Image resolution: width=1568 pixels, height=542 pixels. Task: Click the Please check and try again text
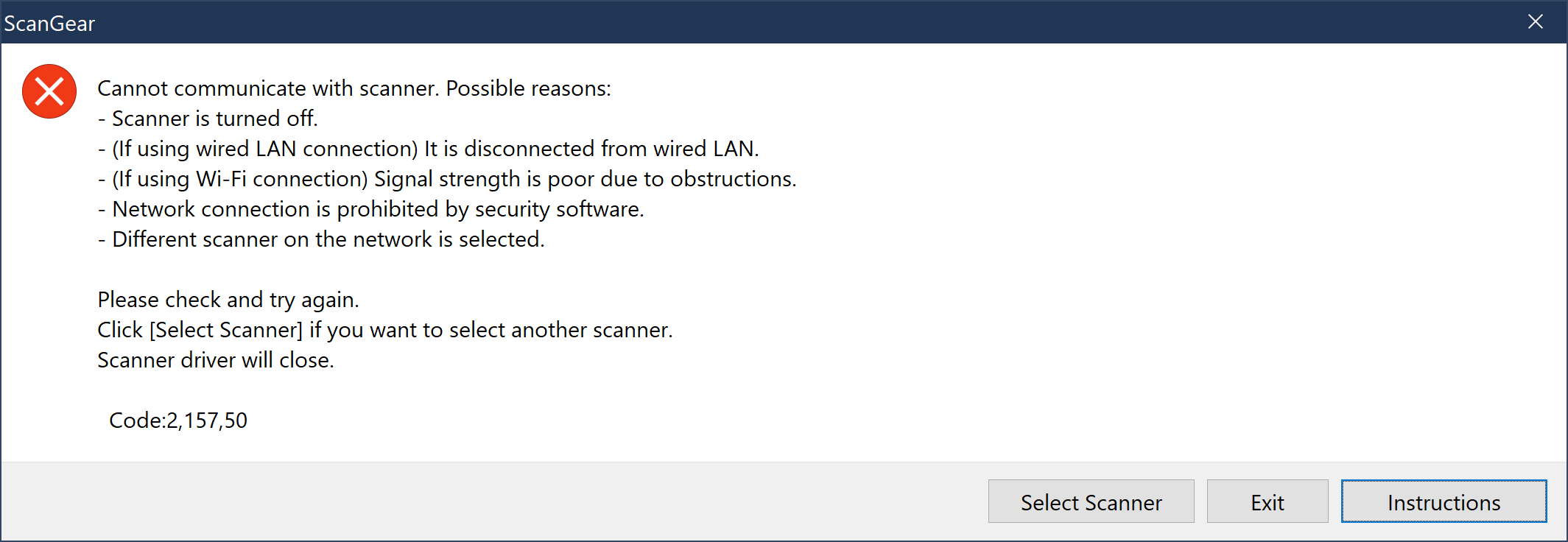(229, 299)
